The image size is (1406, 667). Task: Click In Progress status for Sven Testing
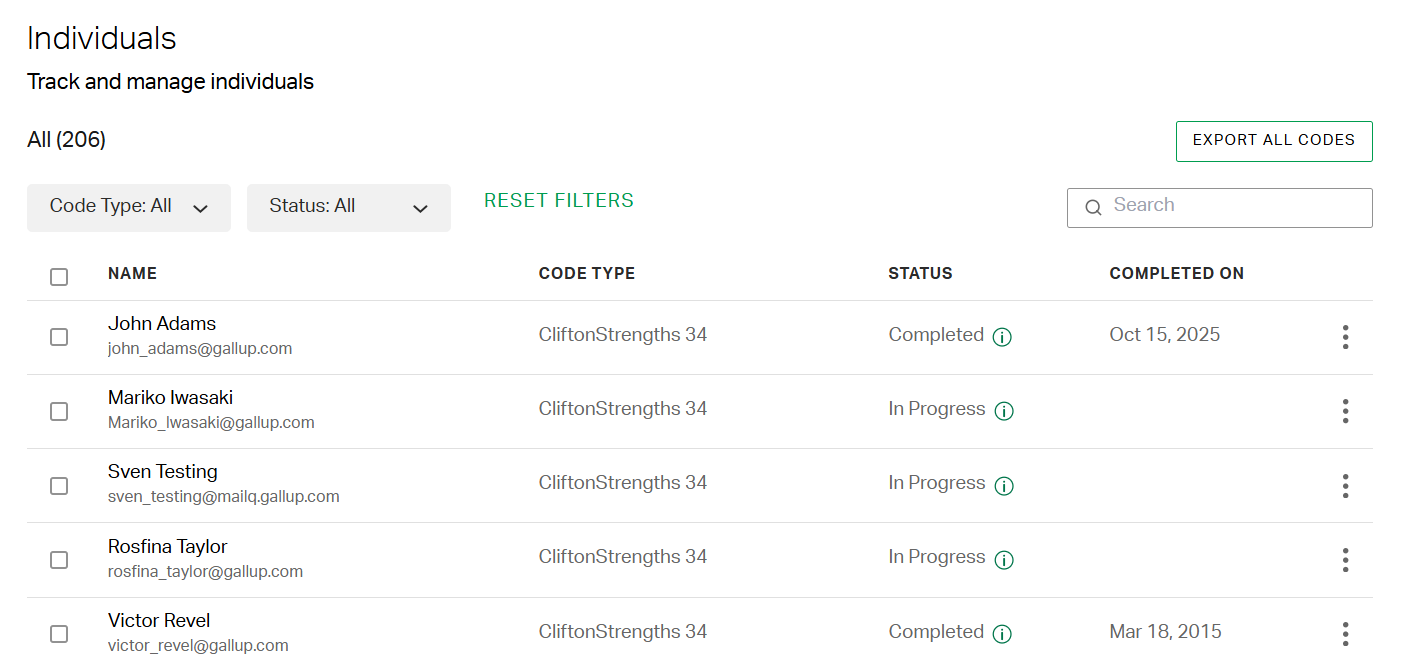tap(937, 483)
